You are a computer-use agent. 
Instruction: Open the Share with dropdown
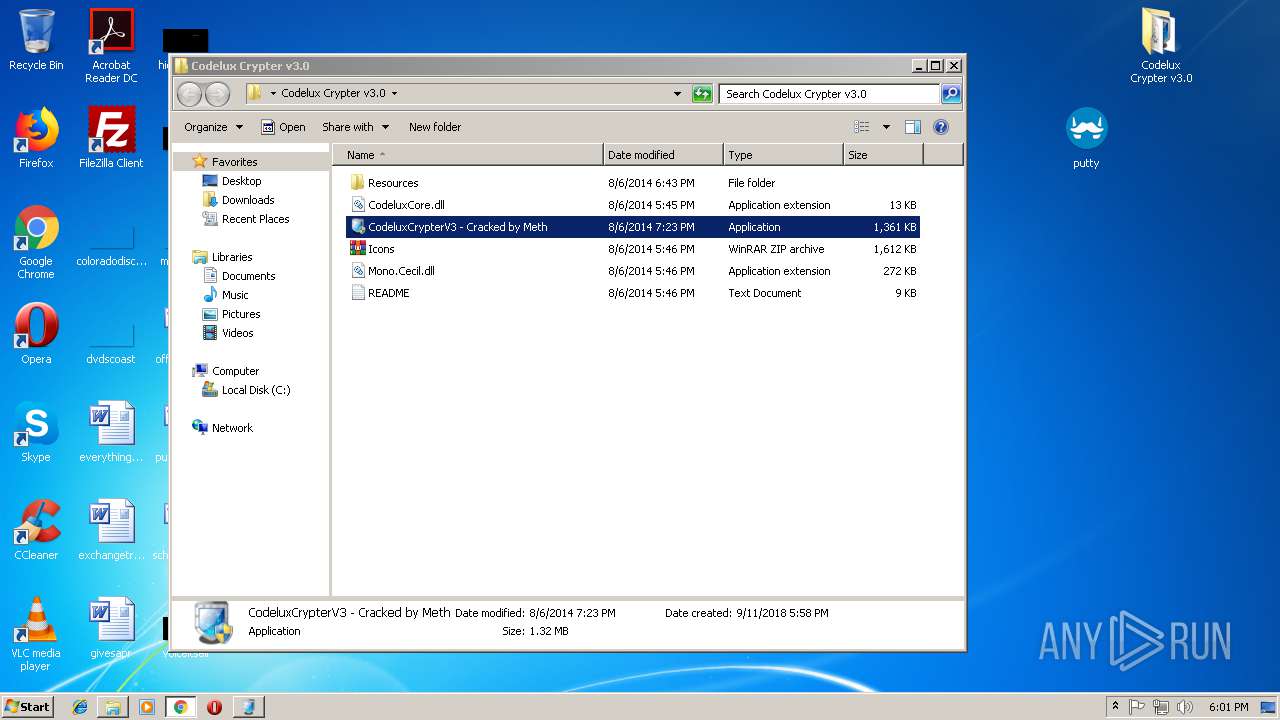pos(355,127)
